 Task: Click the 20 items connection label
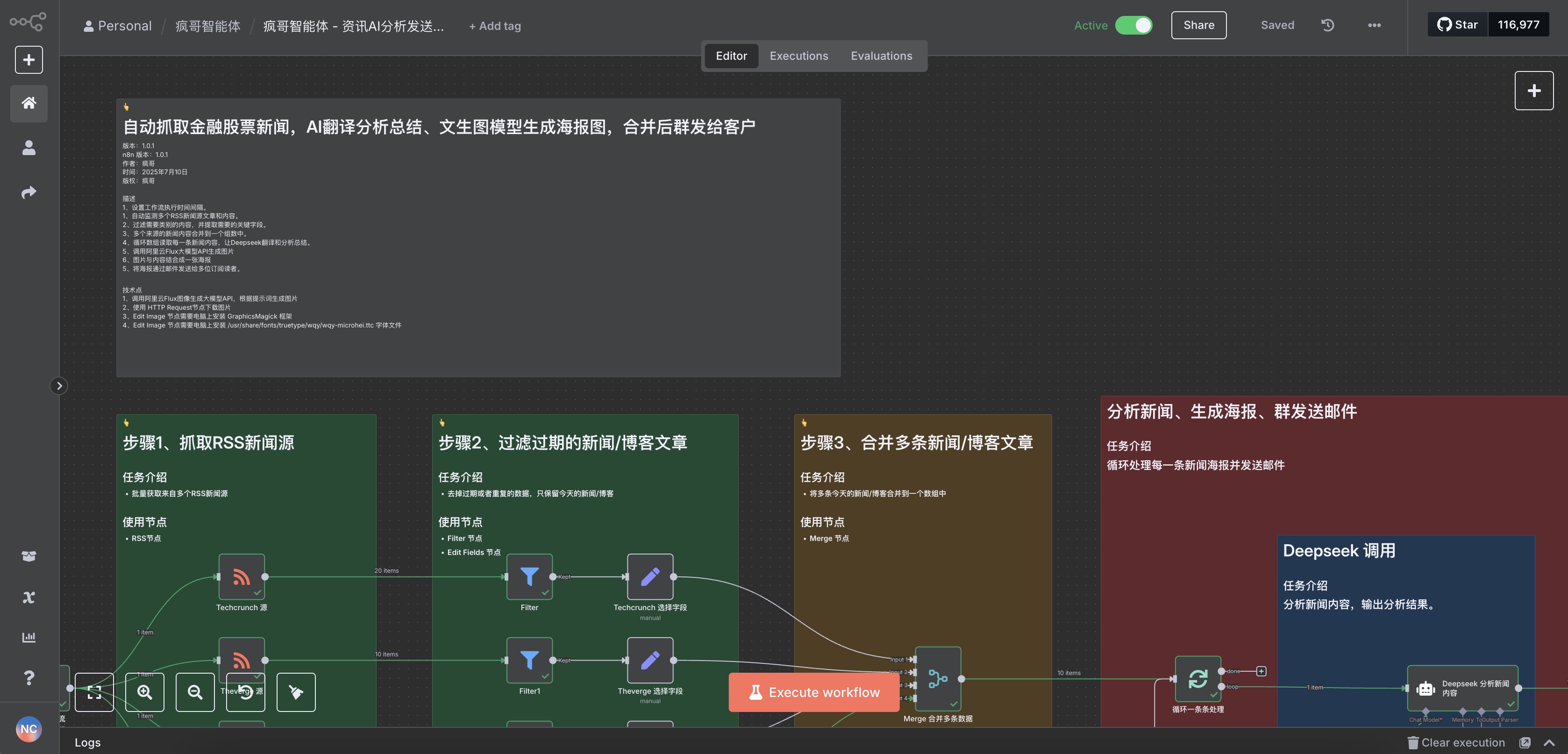click(x=386, y=570)
